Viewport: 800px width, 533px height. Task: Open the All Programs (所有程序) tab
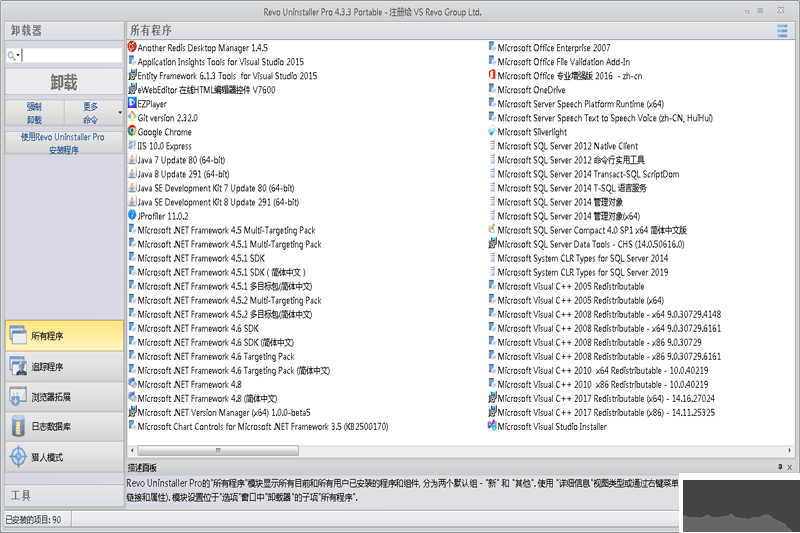[64, 336]
